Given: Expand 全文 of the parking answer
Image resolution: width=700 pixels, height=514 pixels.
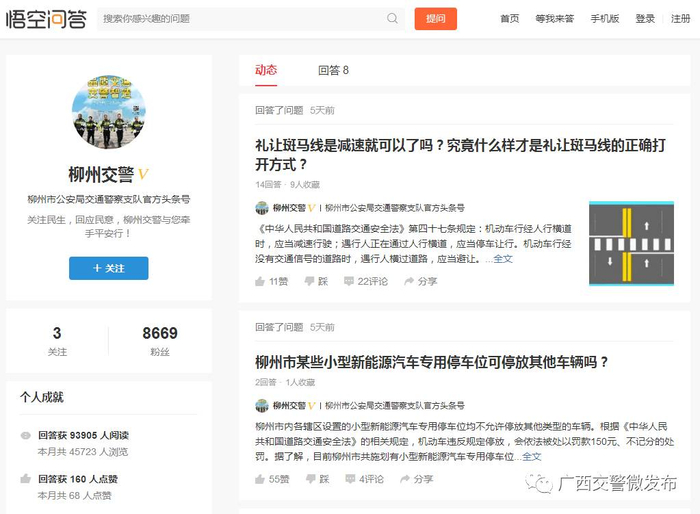Looking at the screenshot, I should pos(531,457).
